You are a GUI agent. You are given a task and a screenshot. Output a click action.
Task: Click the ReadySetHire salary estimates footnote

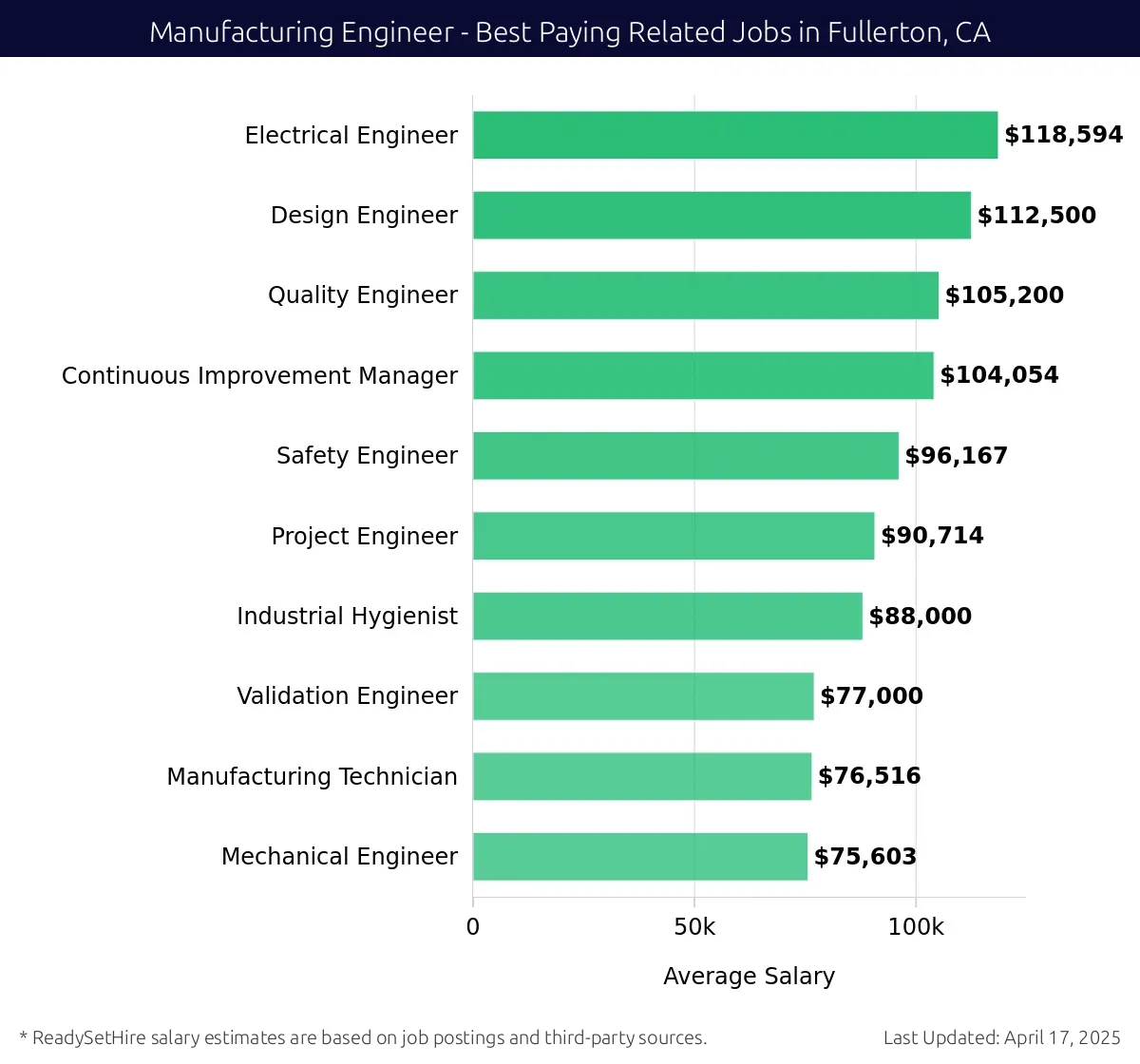click(363, 1037)
